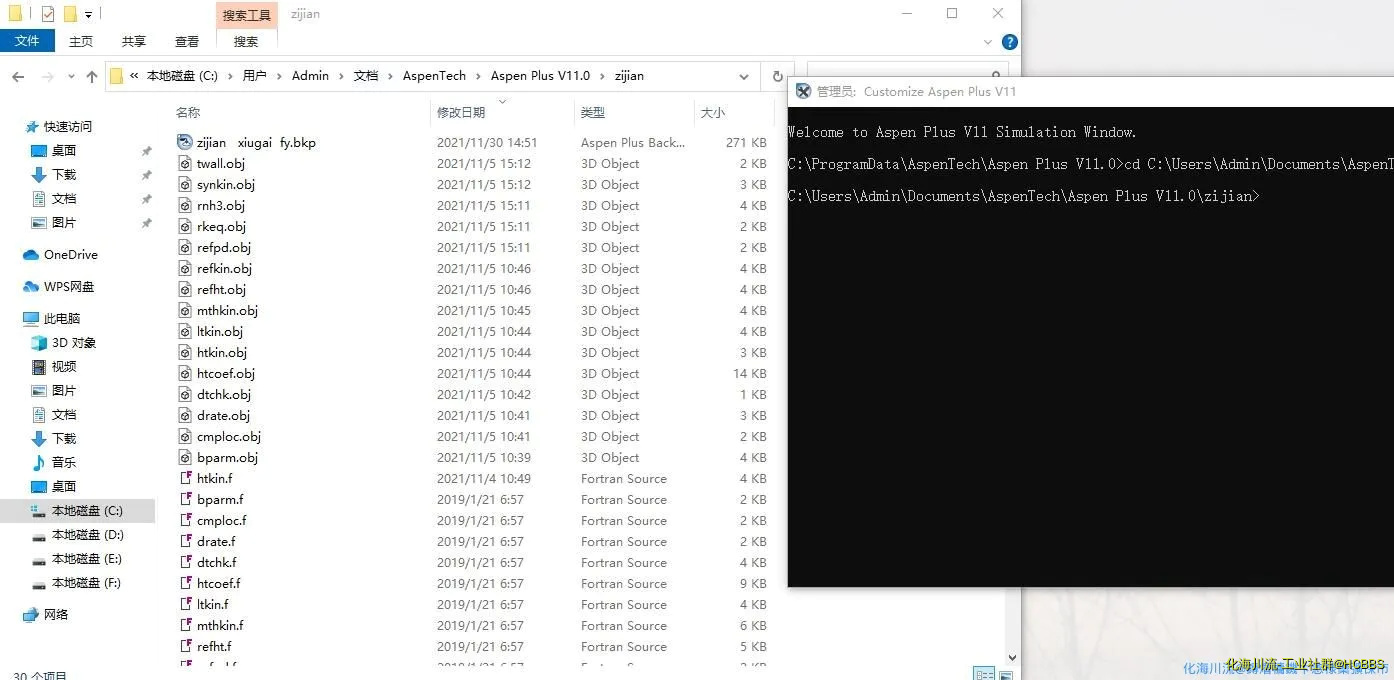The height and width of the screenshot is (680, 1394).
Task: Select the drate.f Fortran file icon
Action: click(185, 541)
